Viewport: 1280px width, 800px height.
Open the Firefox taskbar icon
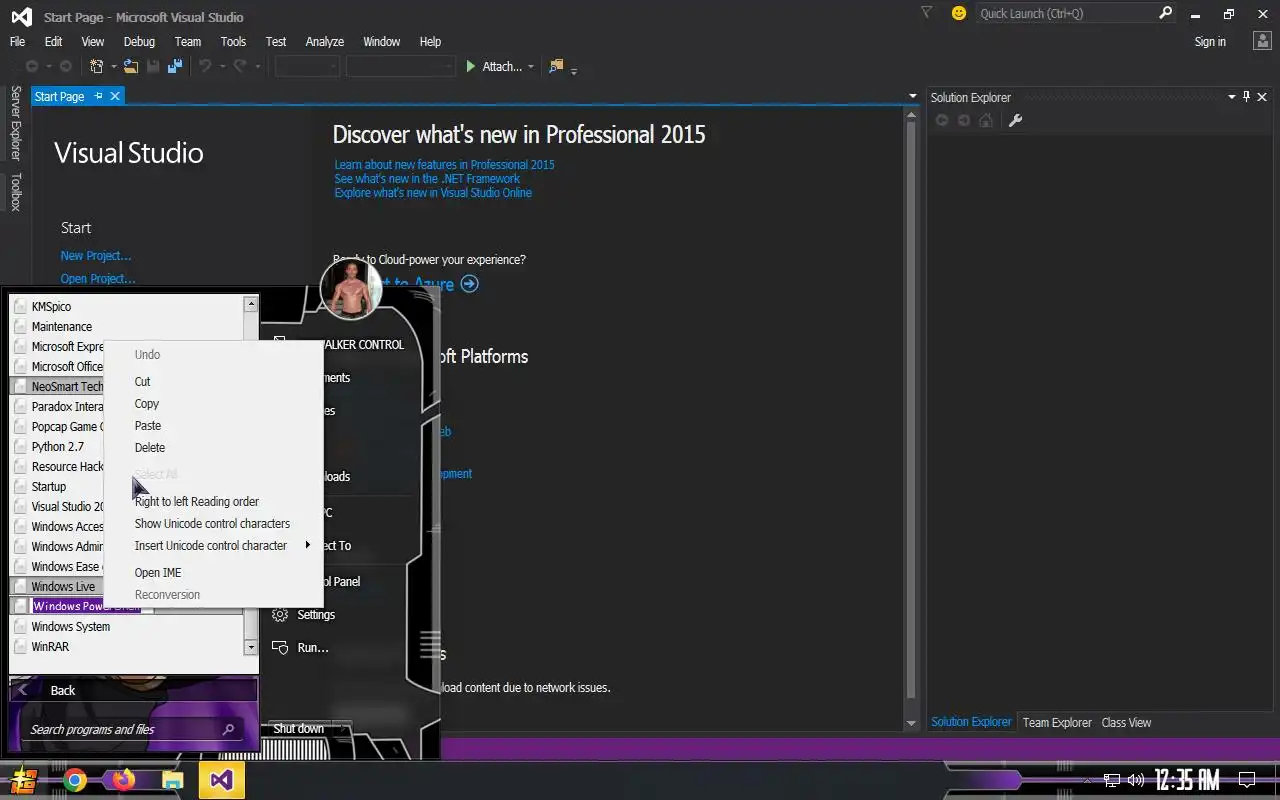coord(124,780)
